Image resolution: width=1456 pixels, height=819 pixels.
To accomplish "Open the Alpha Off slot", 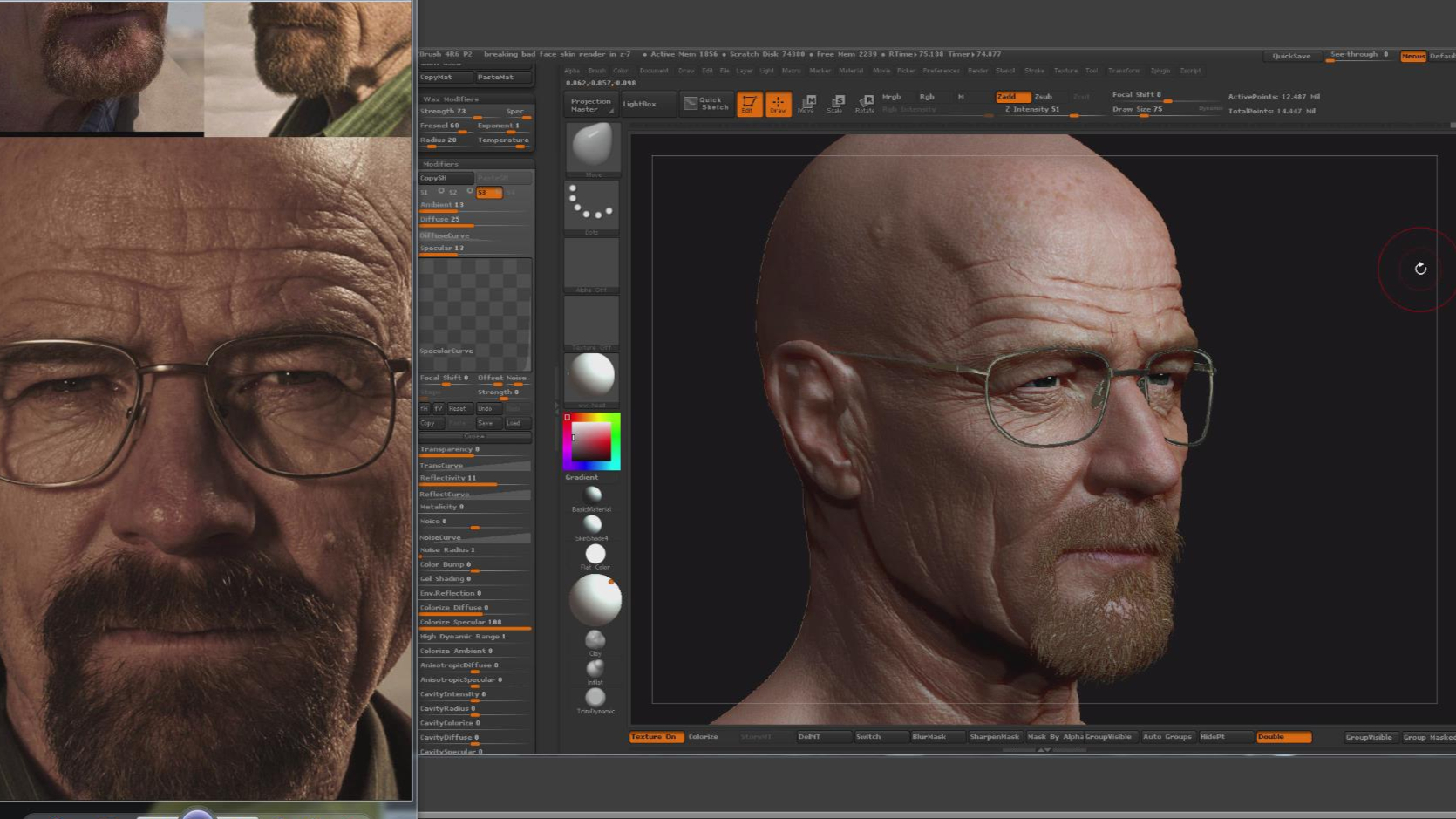I will (x=592, y=265).
